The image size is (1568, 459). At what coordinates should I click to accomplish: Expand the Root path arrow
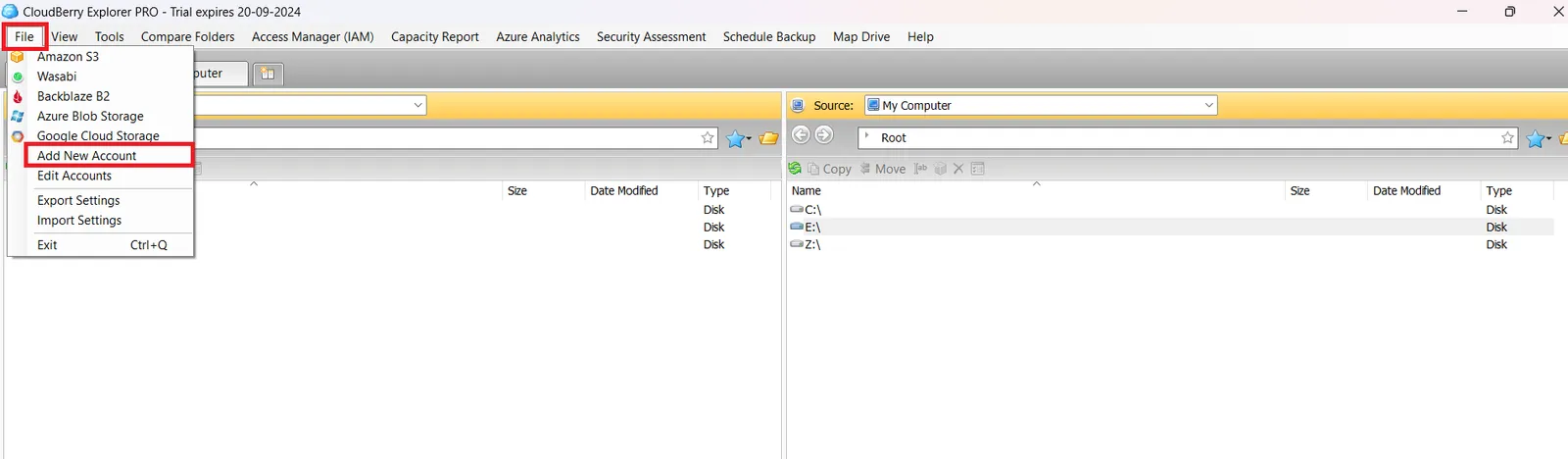pos(866,136)
